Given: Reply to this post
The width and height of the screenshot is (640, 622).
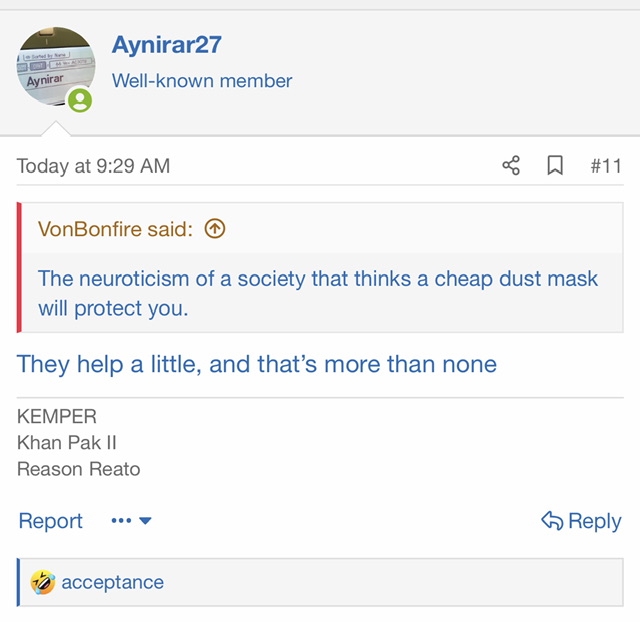Looking at the screenshot, I should (x=581, y=521).
